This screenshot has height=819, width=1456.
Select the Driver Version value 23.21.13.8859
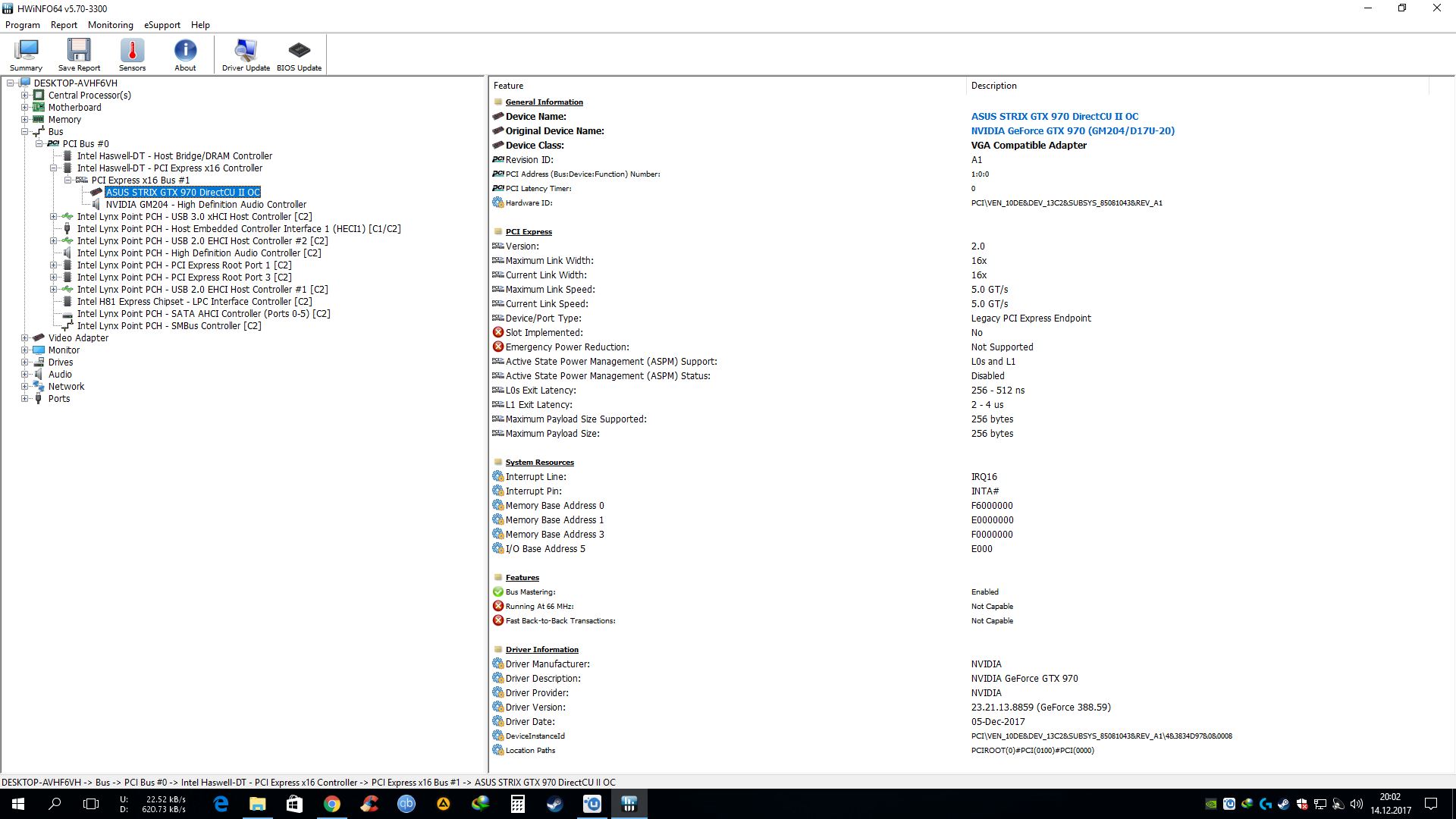coord(1040,708)
